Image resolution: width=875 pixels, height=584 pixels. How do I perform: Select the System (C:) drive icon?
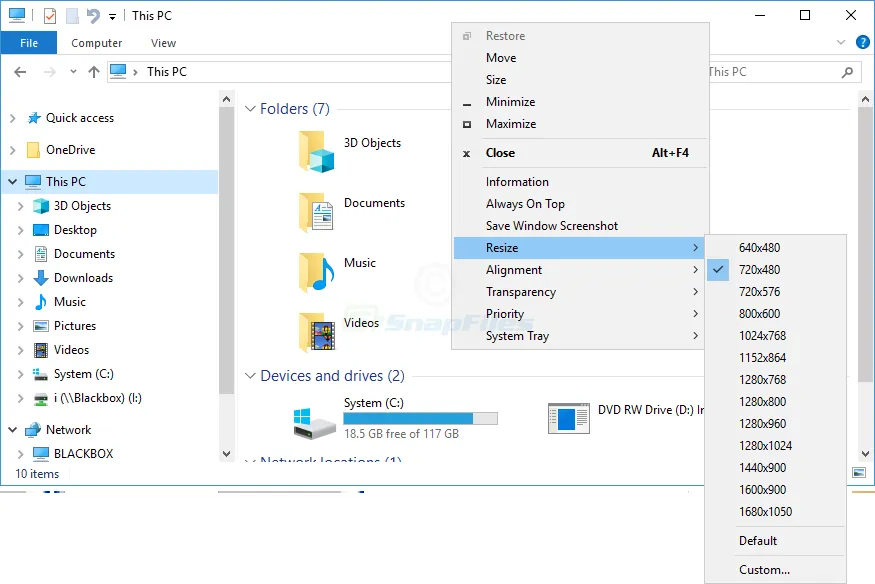coord(314,423)
